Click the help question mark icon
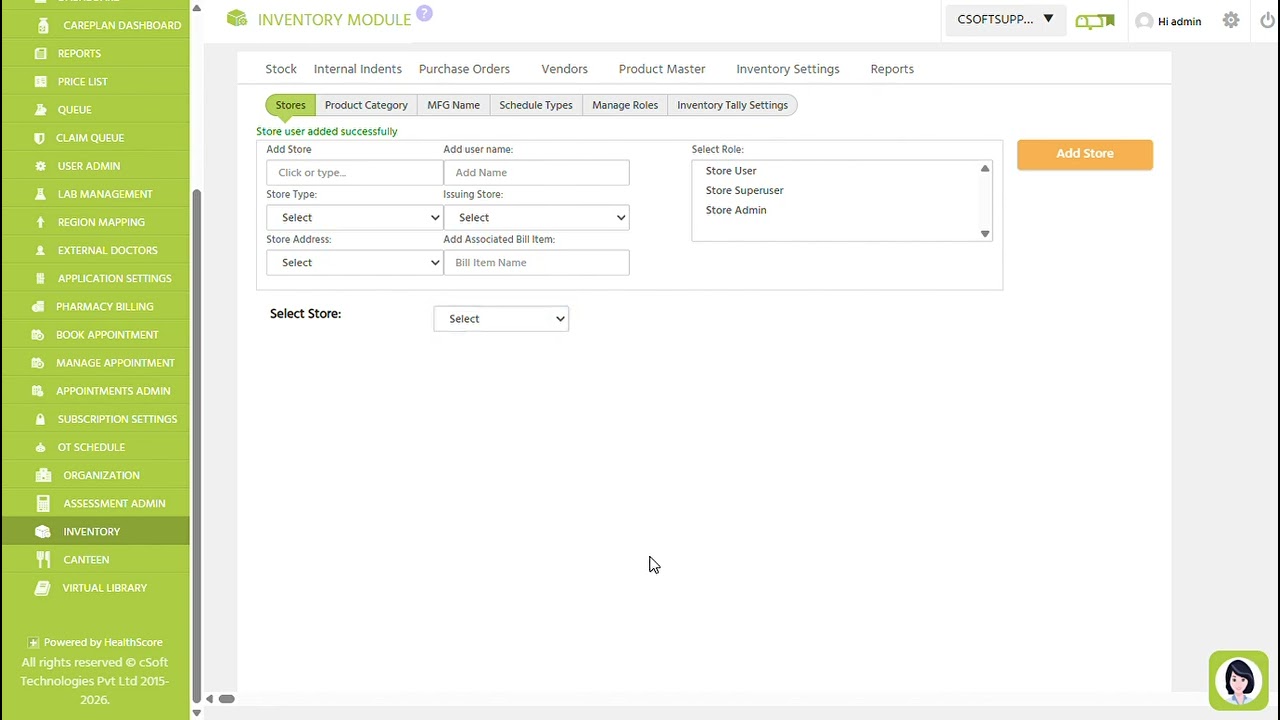1280x720 pixels. point(424,13)
